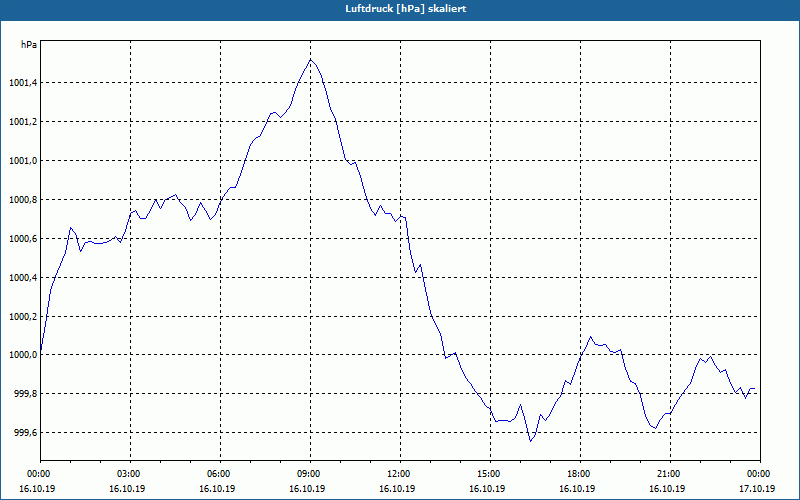Select the 1001,0 y-axis value
Image resolution: width=800 pixels, height=500 pixels.
point(23,161)
